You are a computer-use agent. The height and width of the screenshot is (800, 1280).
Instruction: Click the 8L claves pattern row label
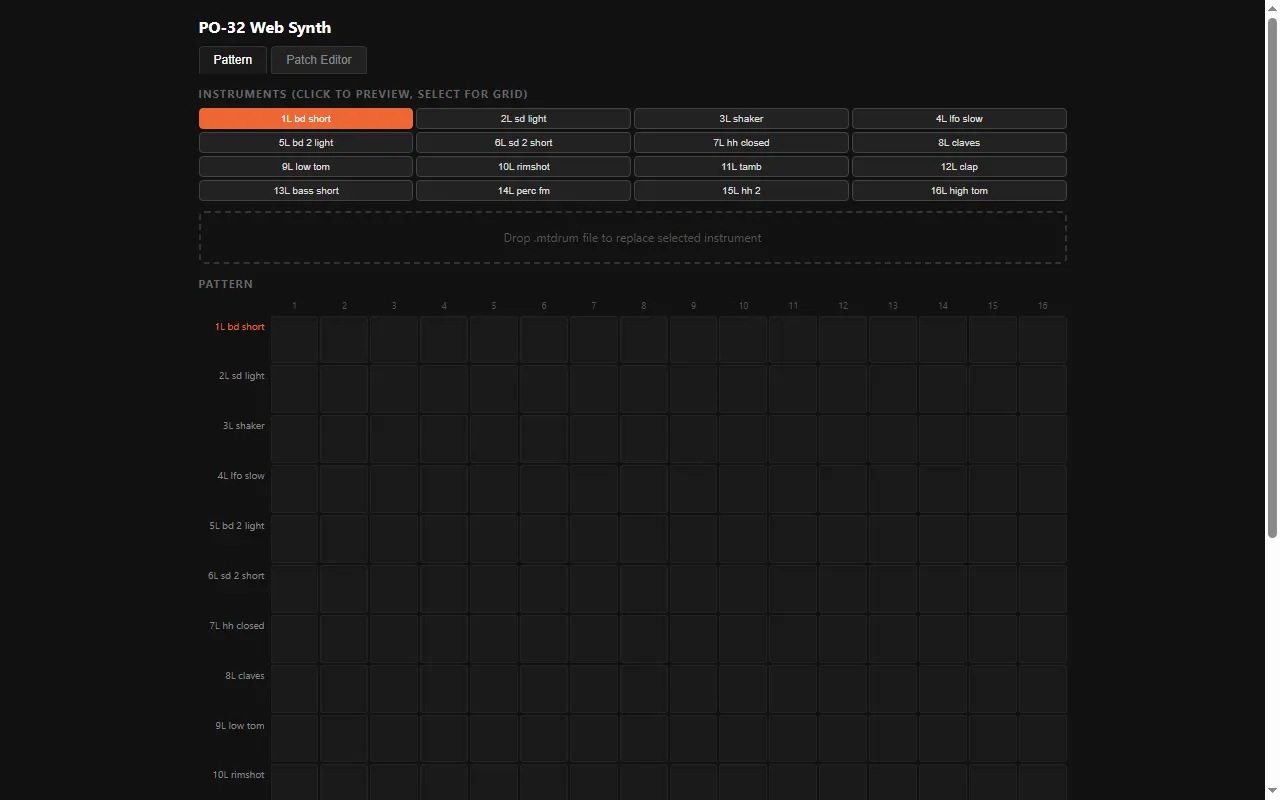(x=245, y=676)
